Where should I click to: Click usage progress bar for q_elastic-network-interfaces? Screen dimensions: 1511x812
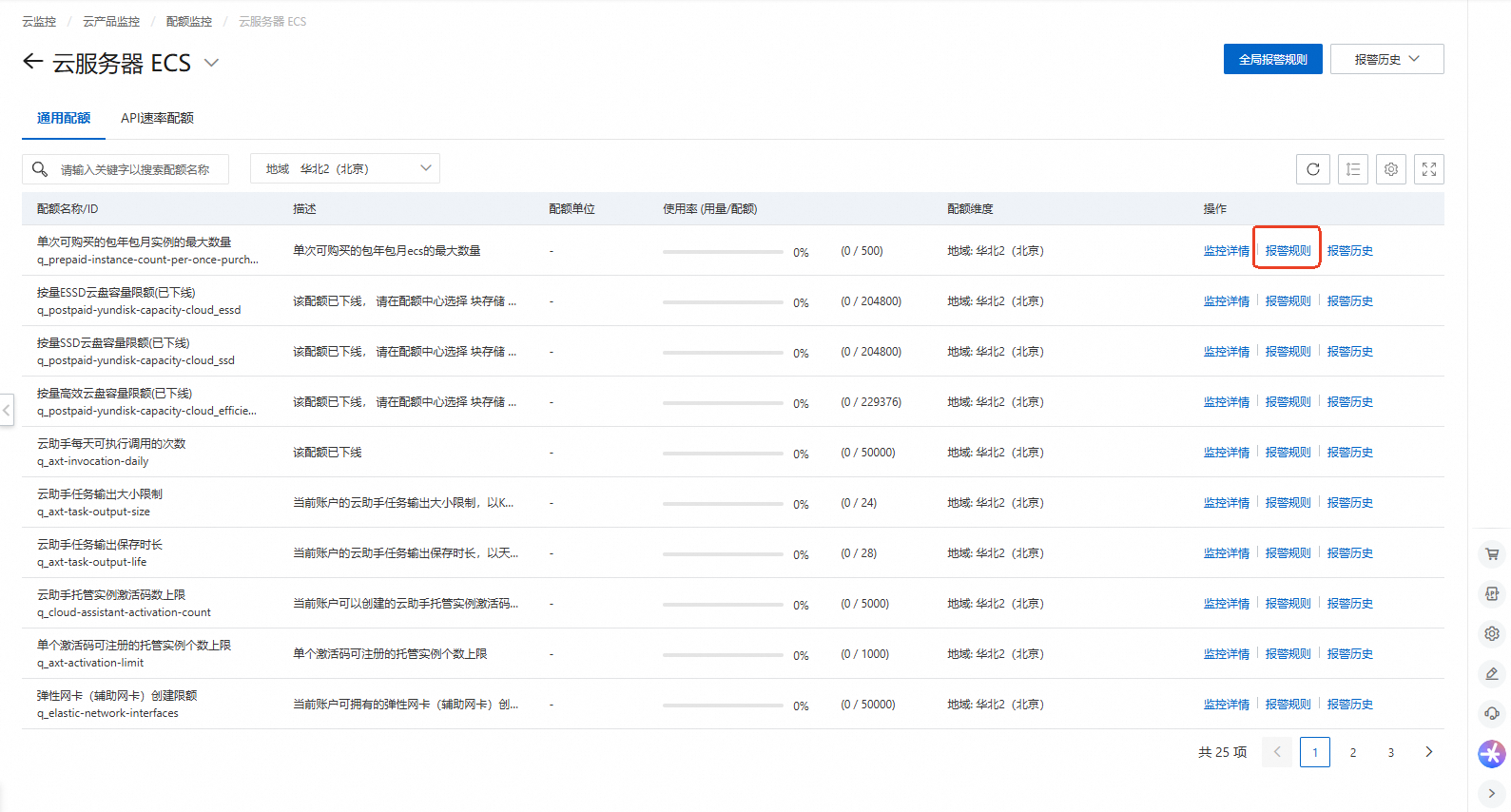click(x=723, y=706)
